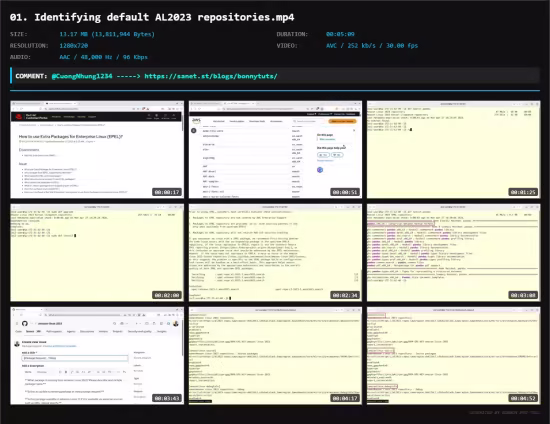Open the thumbnail stamped 00:00:17

(x=97, y=150)
